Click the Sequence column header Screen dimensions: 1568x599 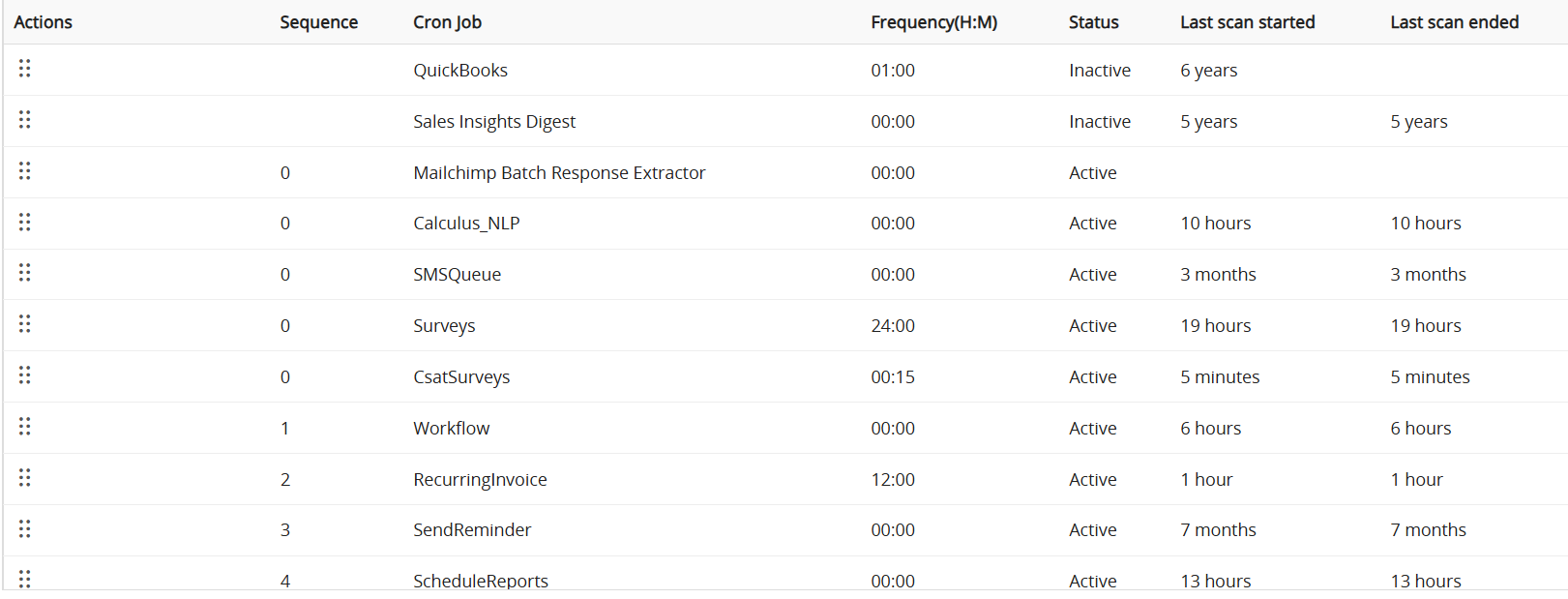click(x=318, y=22)
